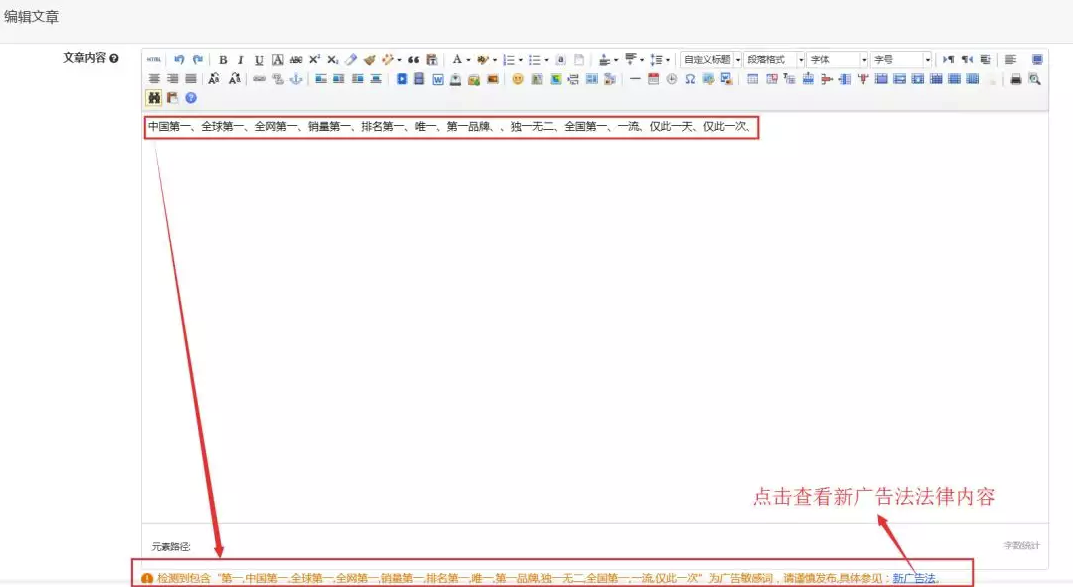Insert a hyperlink with the chain icon
This screenshot has height=587, width=1073.
click(259, 79)
